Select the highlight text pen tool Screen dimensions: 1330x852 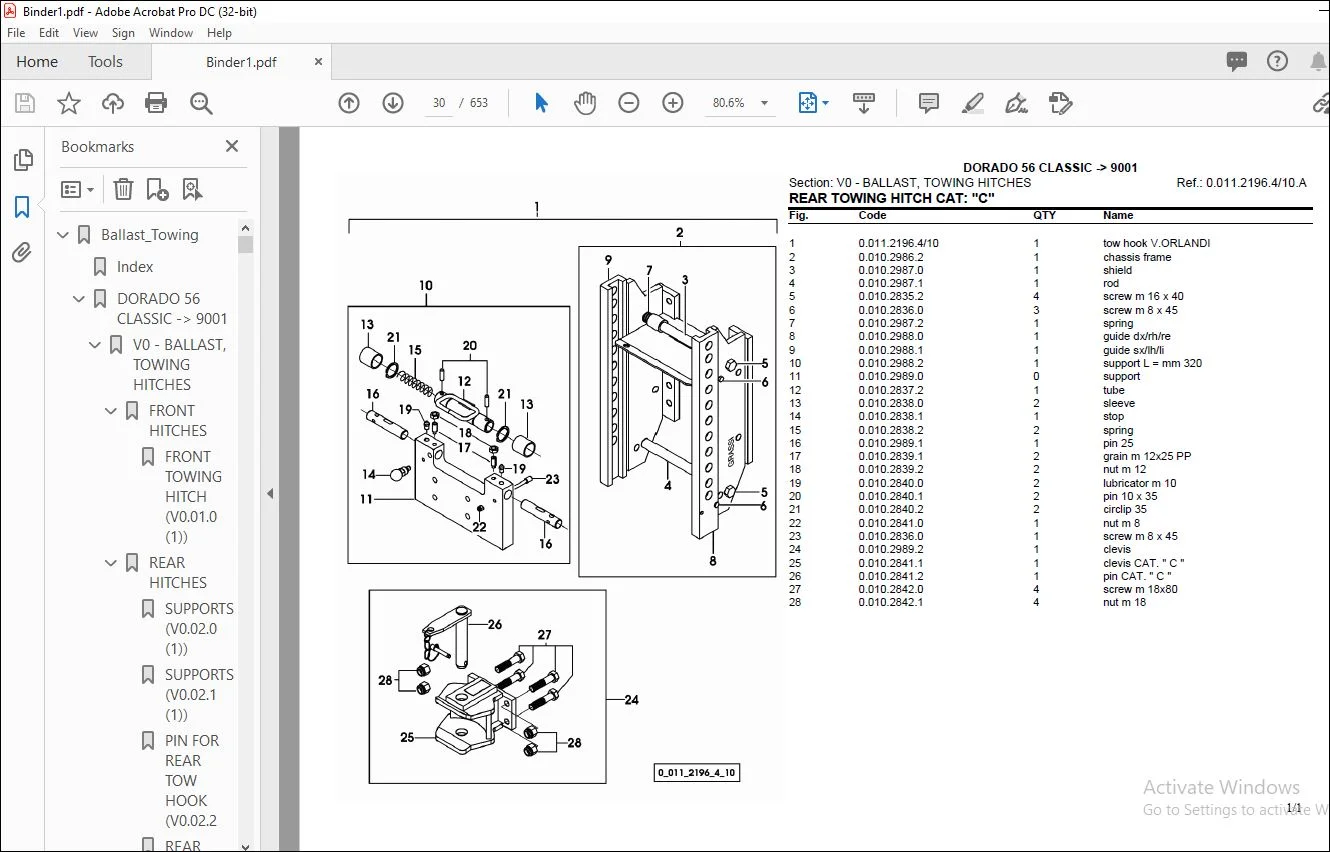[x=973, y=103]
